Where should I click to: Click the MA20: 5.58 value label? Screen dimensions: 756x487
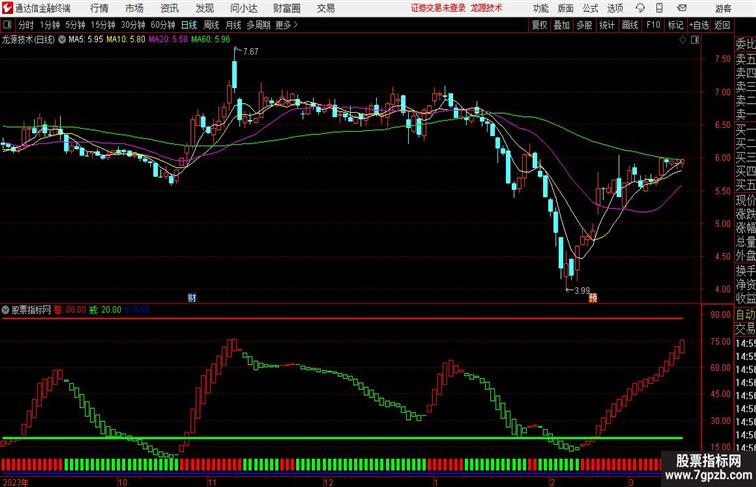click(x=168, y=40)
